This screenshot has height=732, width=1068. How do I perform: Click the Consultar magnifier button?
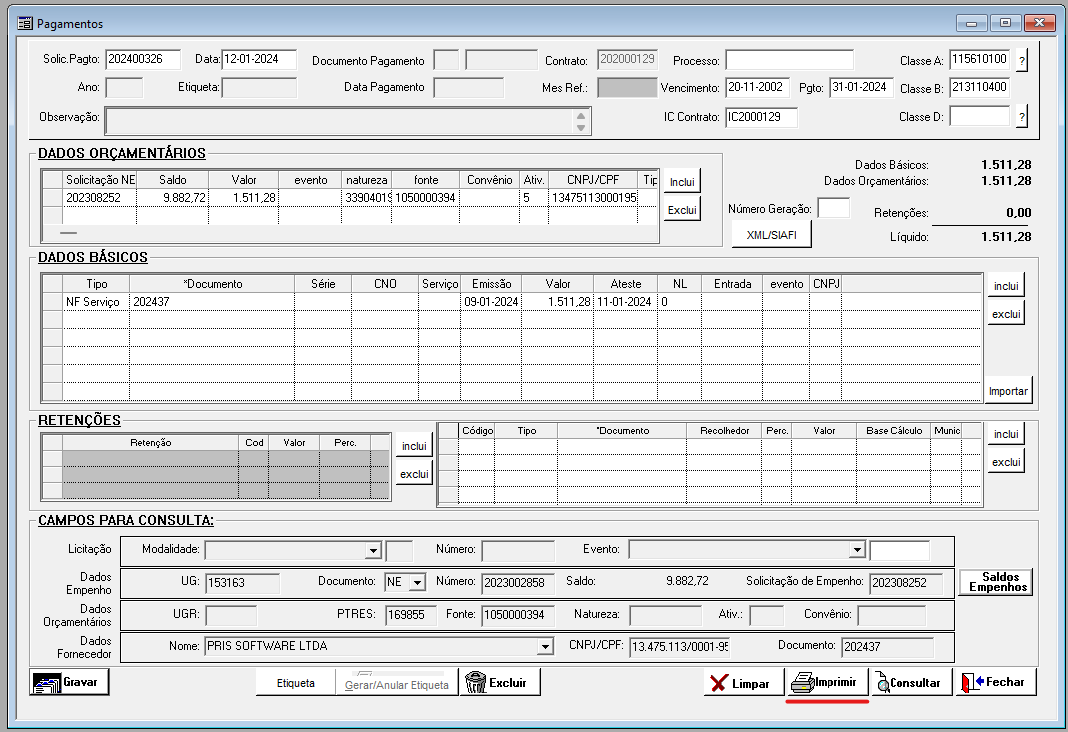coord(910,683)
